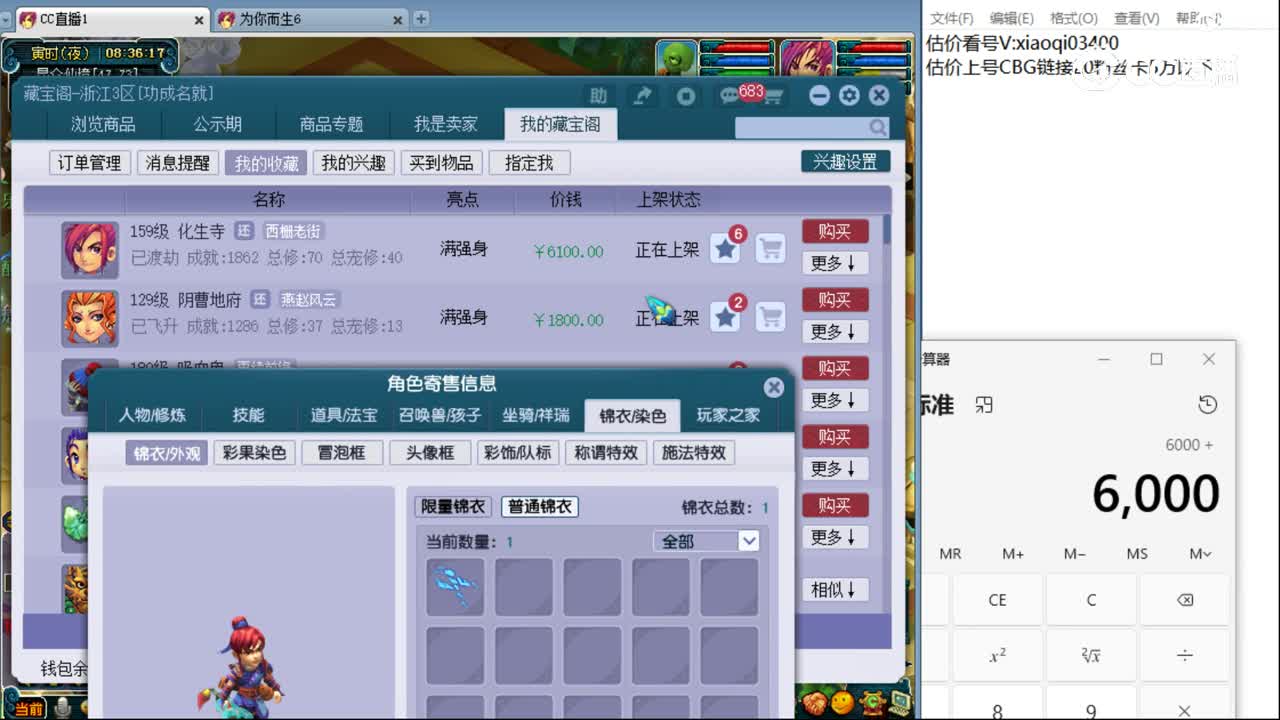The height and width of the screenshot is (720, 1280).
Task: Open the Calculator history icon
Action: click(x=1208, y=405)
